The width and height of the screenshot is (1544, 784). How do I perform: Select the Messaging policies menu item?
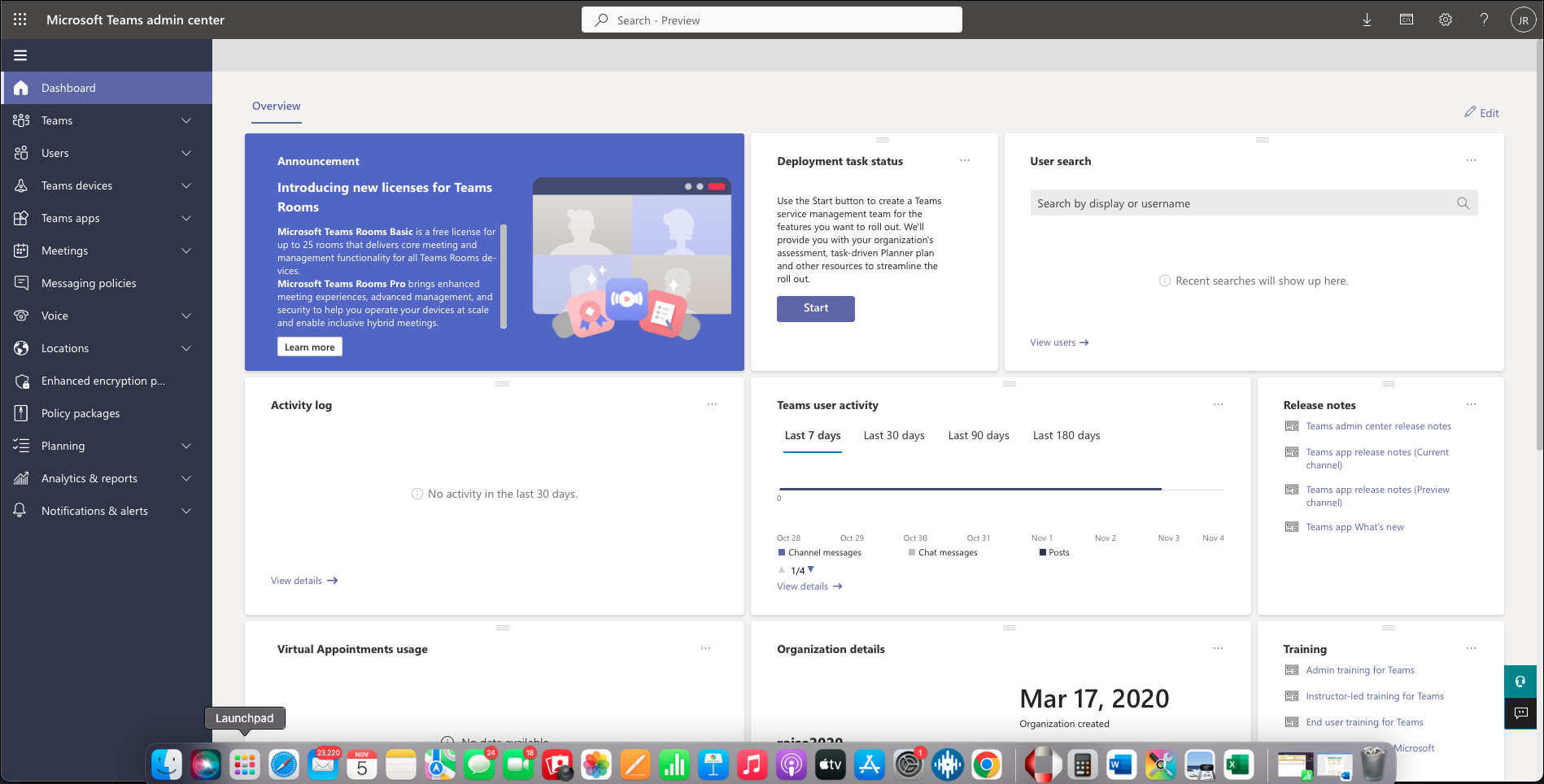point(89,283)
